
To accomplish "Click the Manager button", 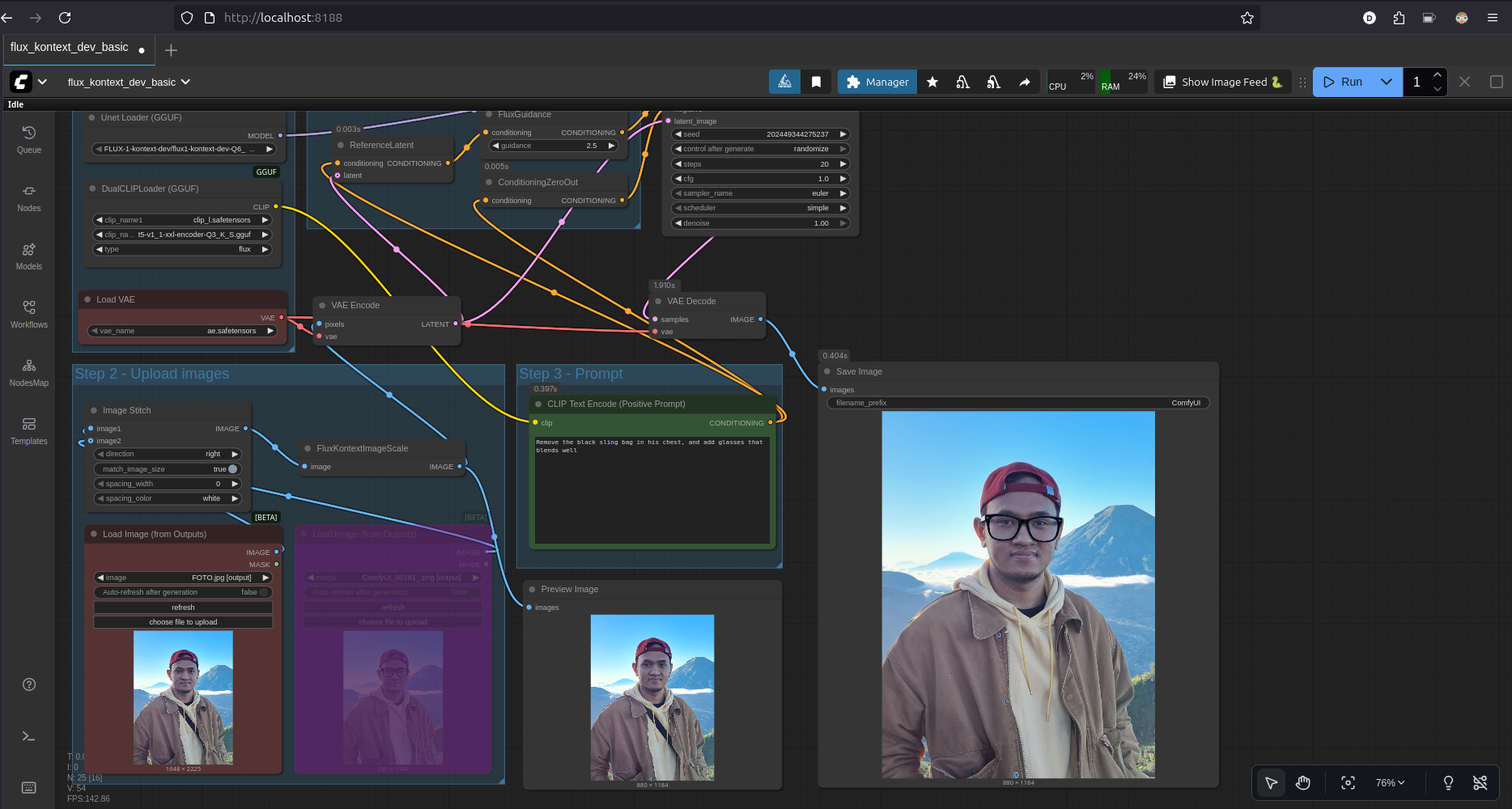I will coord(877,82).
